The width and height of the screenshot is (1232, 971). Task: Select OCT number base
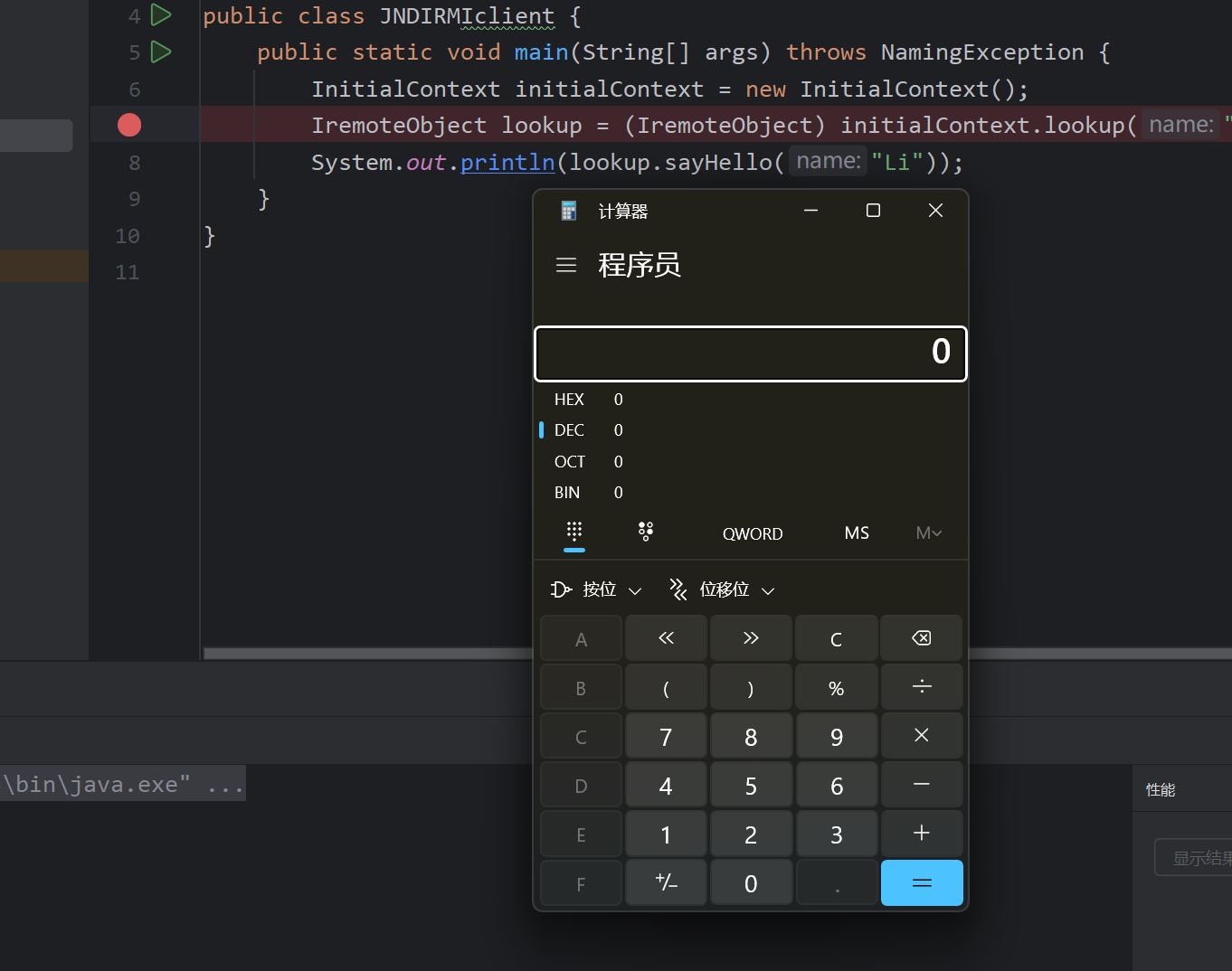[x=570, y=462]
